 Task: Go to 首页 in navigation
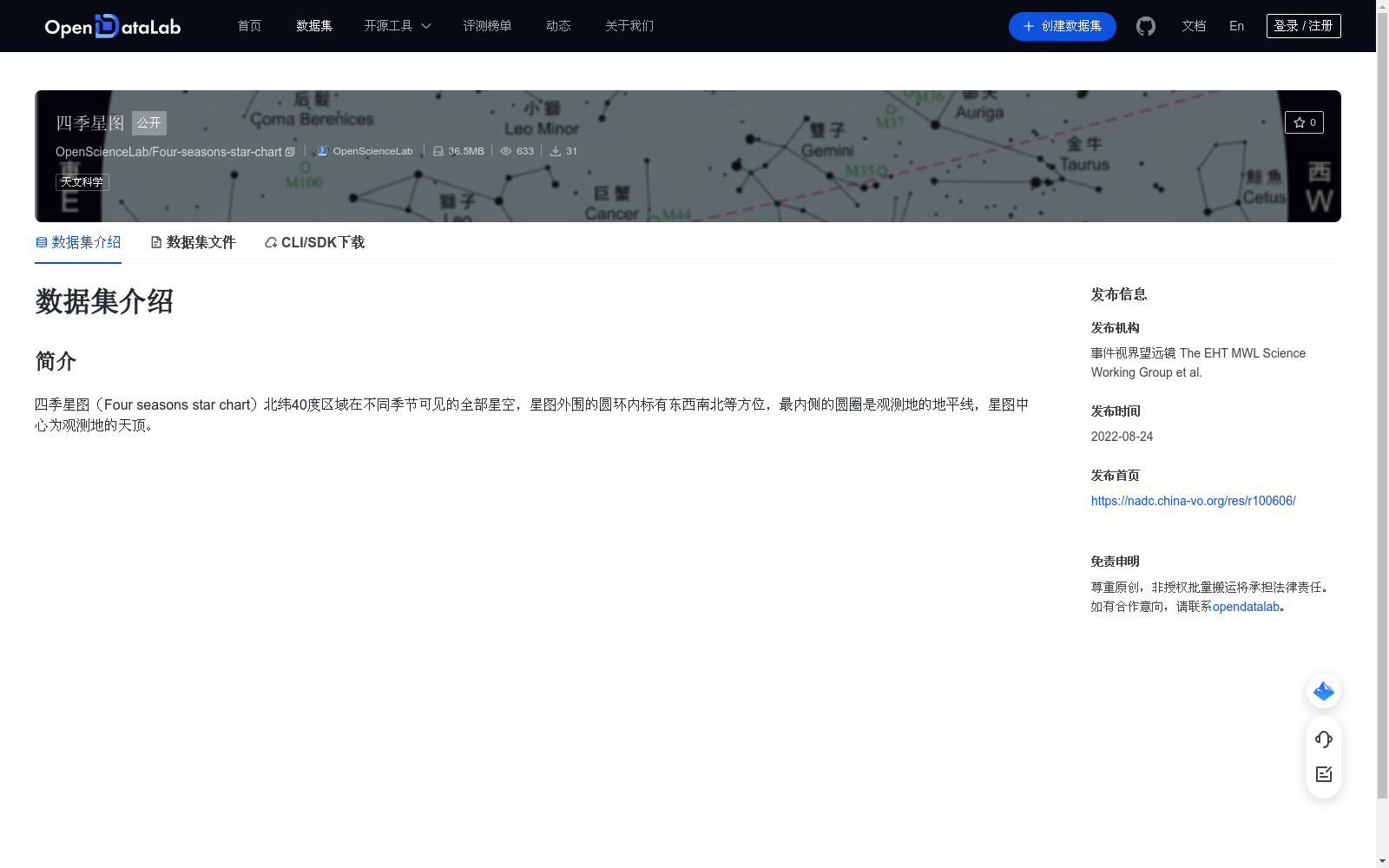pyautogui.click(x=249, y=26)
